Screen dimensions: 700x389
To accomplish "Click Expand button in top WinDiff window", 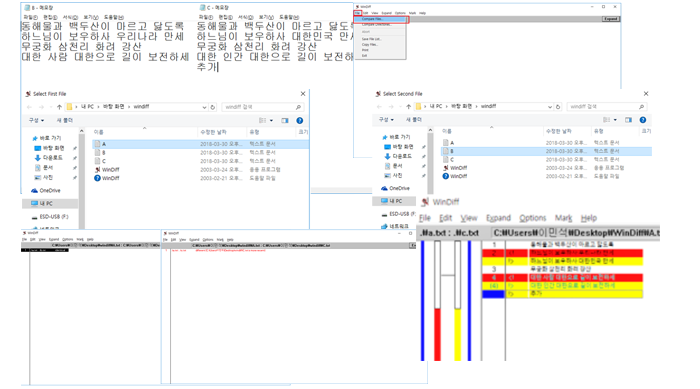I will click(610, 19).
